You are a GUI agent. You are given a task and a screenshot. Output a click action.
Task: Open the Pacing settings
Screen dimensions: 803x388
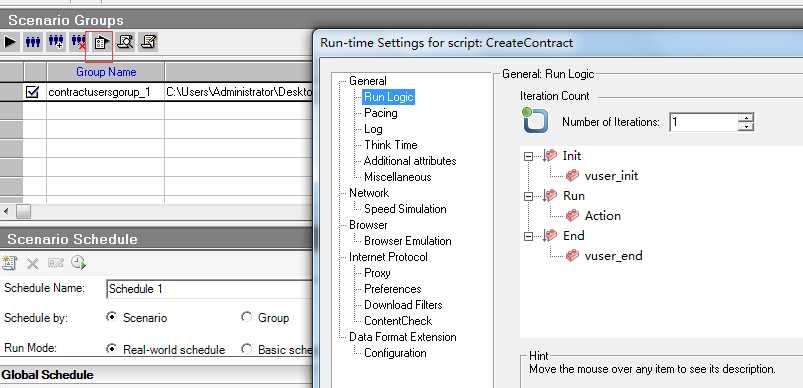381,113
